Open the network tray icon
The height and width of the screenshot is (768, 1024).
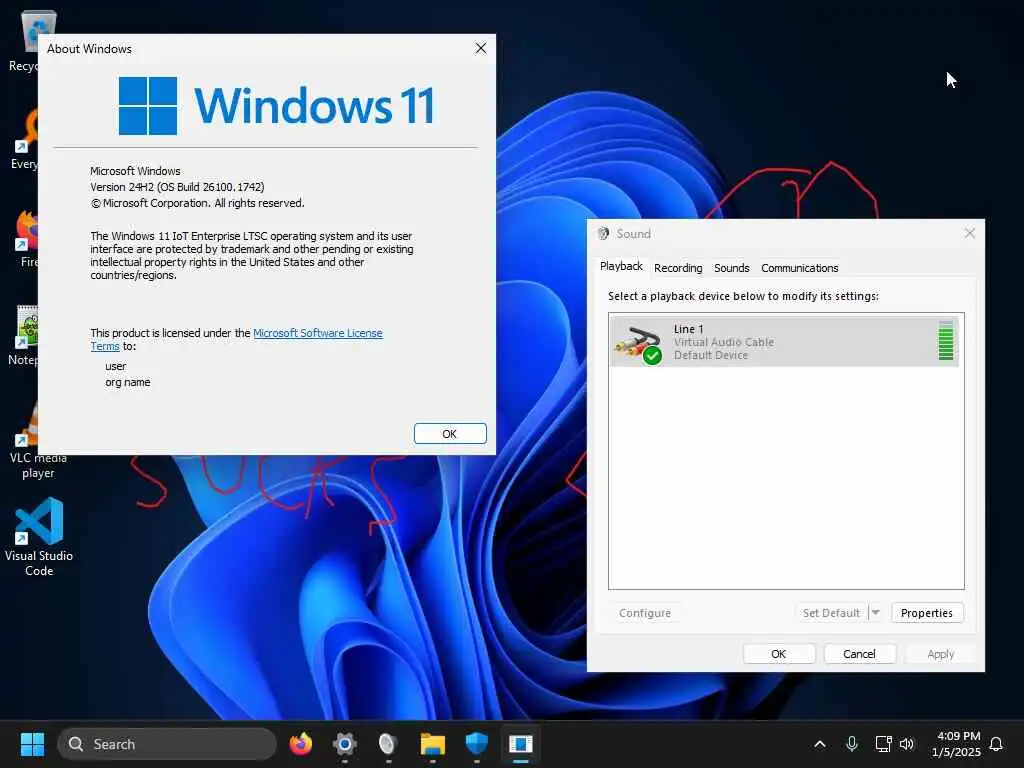883,744
